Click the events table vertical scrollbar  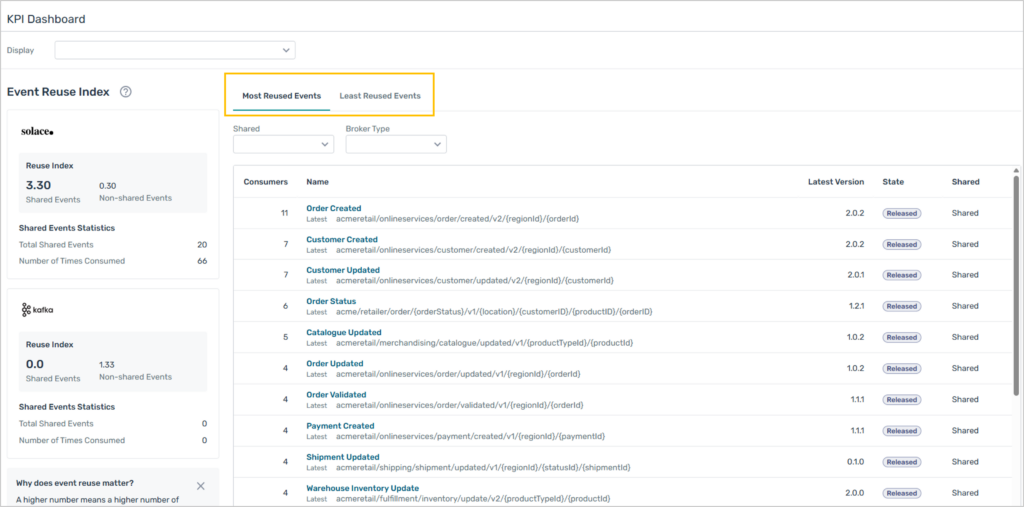pyautogui.click(x=1016, y=300)
